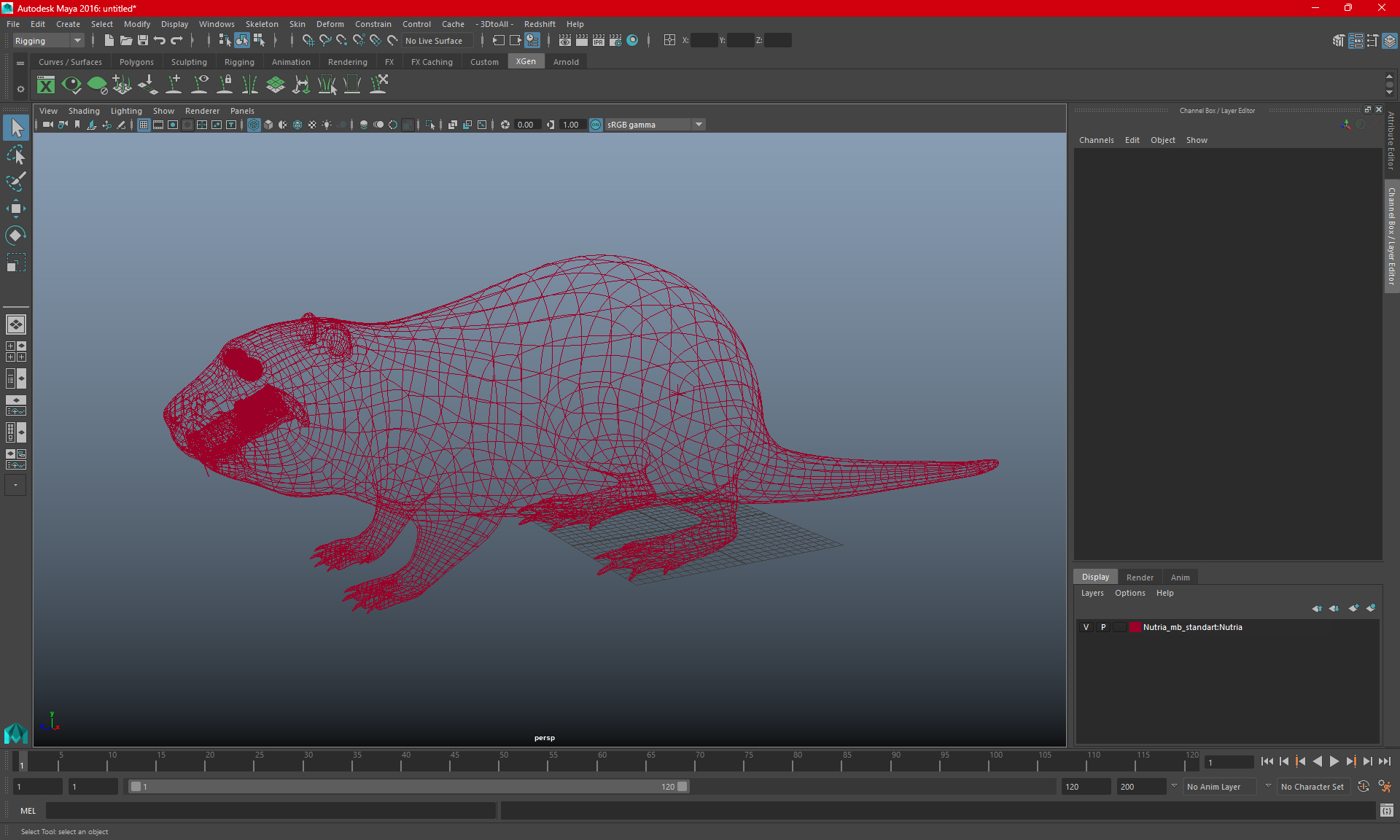Screen dimensions: 1400x840
Task: Play the animation forwards
Action: coord(1334,761)
